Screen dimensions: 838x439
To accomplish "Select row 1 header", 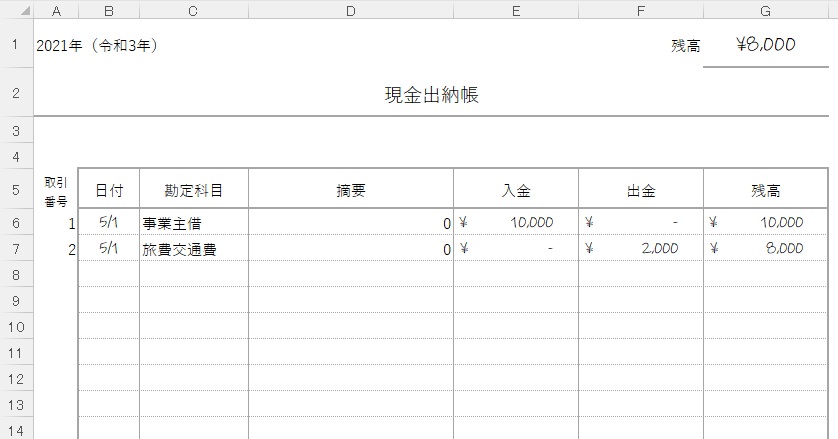I will coord(16,44).
